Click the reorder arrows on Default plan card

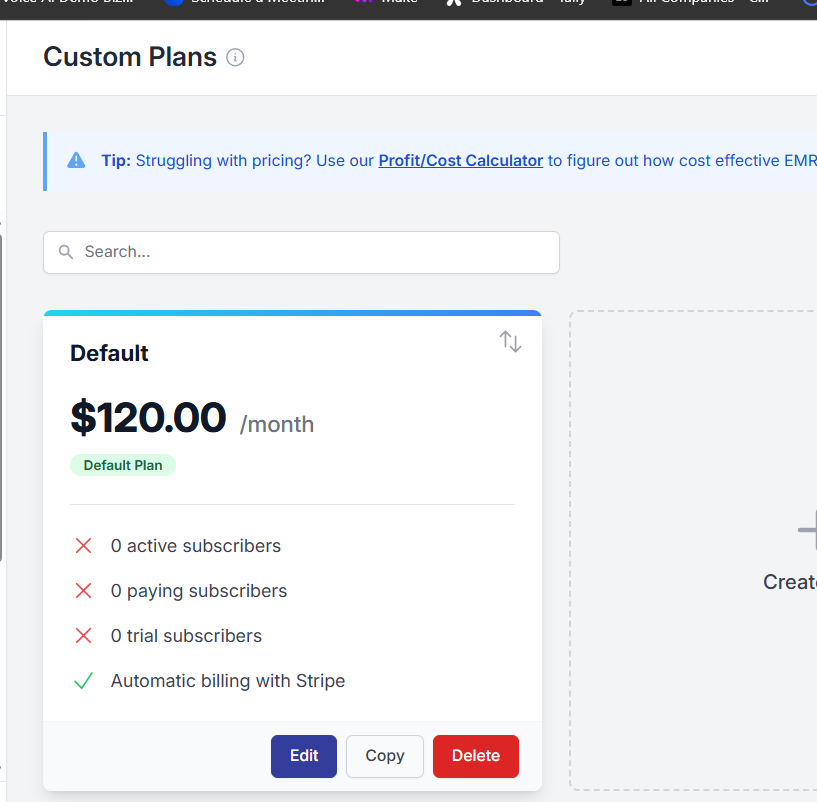tap(510, 341)
